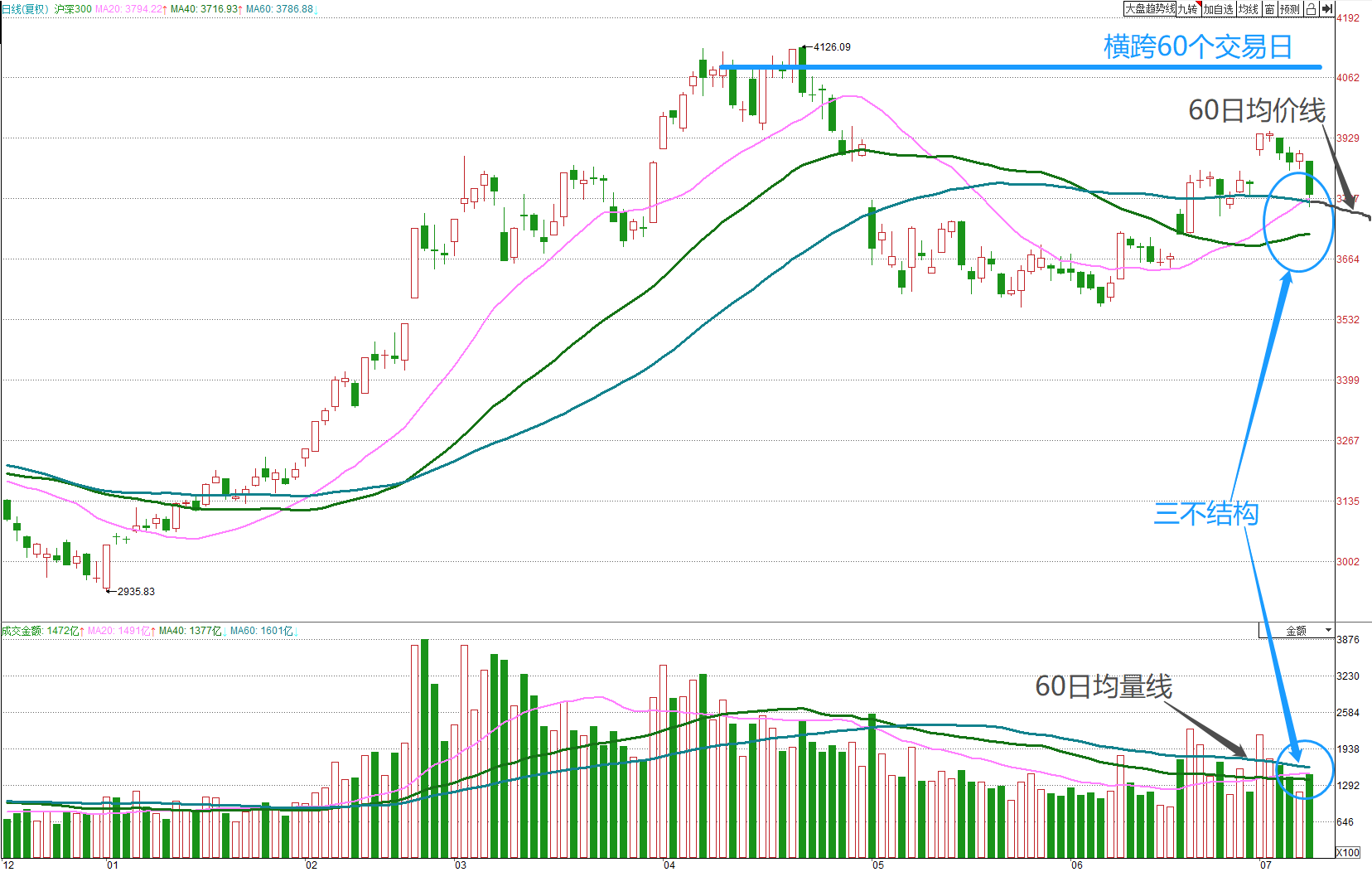Click the 九转 indicator button

(x=1188, y=9)
